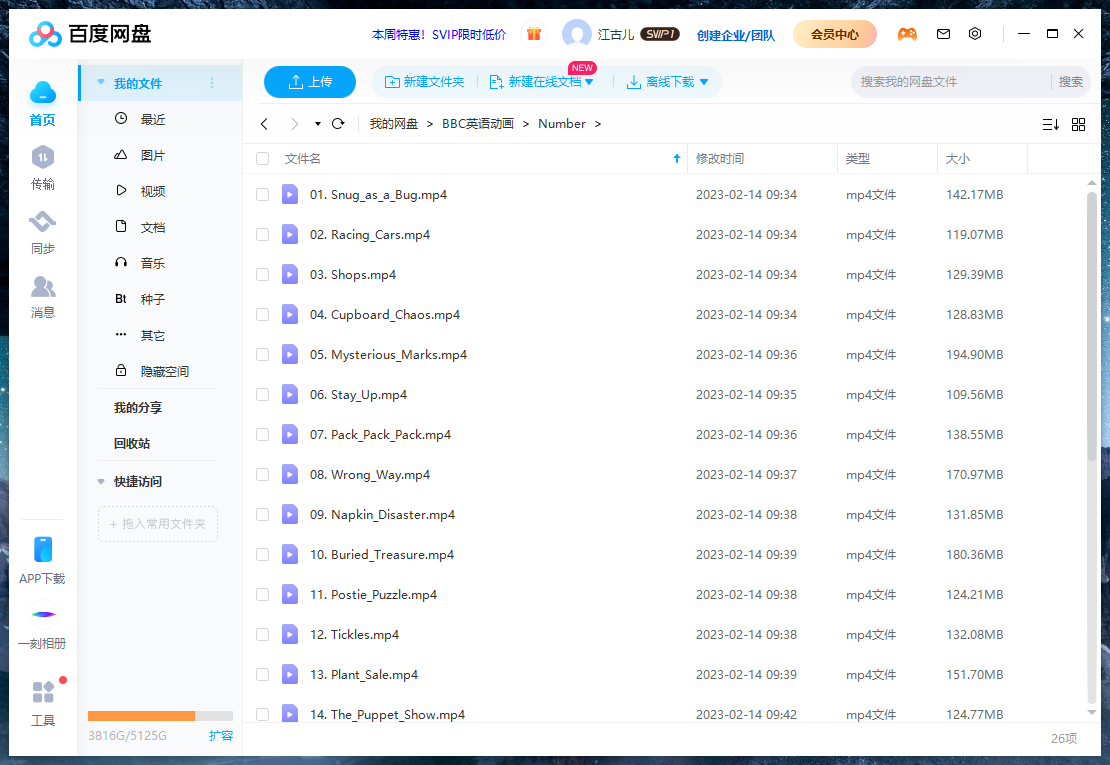Image resolution: width=1110 pixels, height=765 pixels.
Task: Open the 新建在线文档 dropdown
Action: click(x=589, y=82)
